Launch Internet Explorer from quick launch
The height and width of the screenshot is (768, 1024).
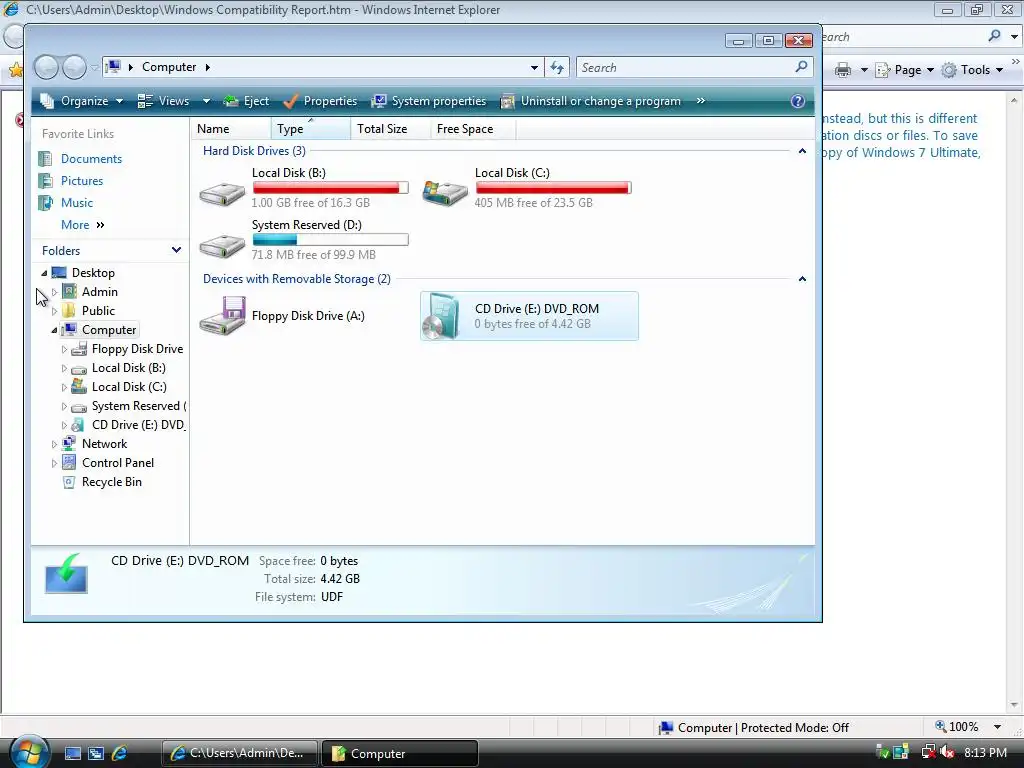tap(120, 753)
